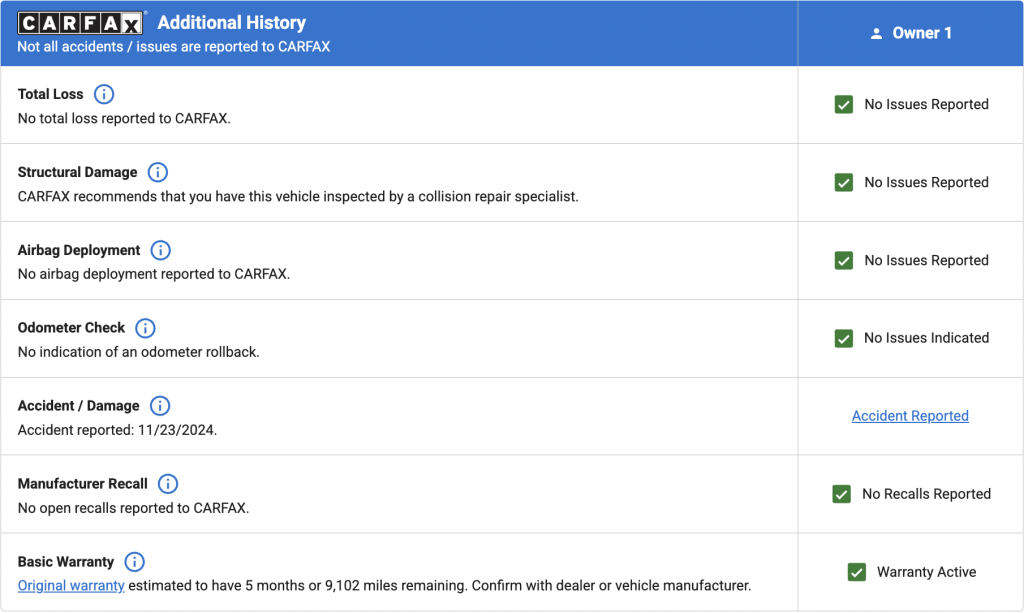Click the Additional History heading
Screen dimensions: 1024x613
coord(232,22)
